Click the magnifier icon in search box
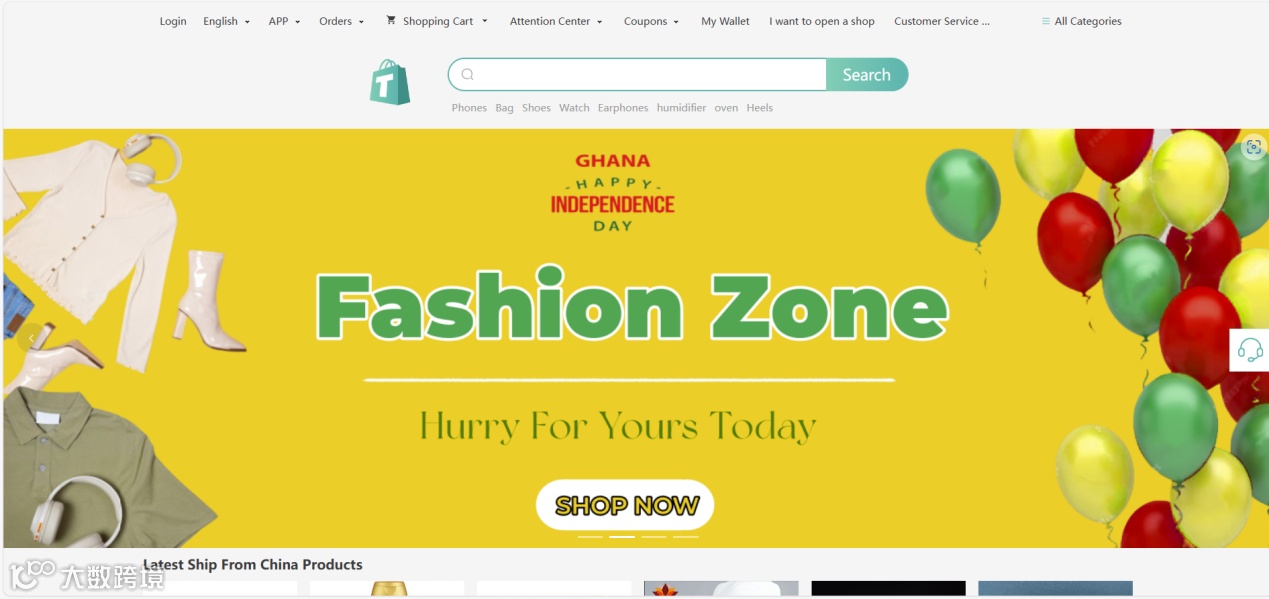This screenshot has height=599, width=1269. click(467, 74)
